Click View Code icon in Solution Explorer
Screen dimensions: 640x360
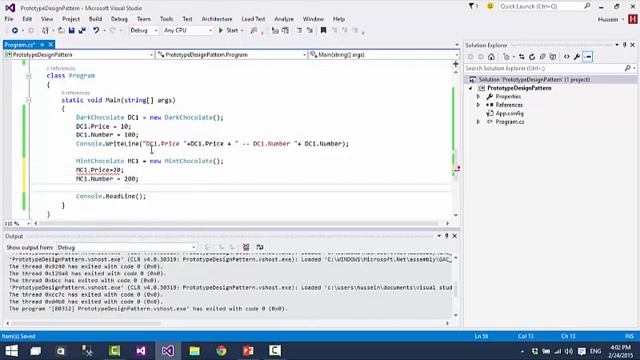click(x=567, y=57)
